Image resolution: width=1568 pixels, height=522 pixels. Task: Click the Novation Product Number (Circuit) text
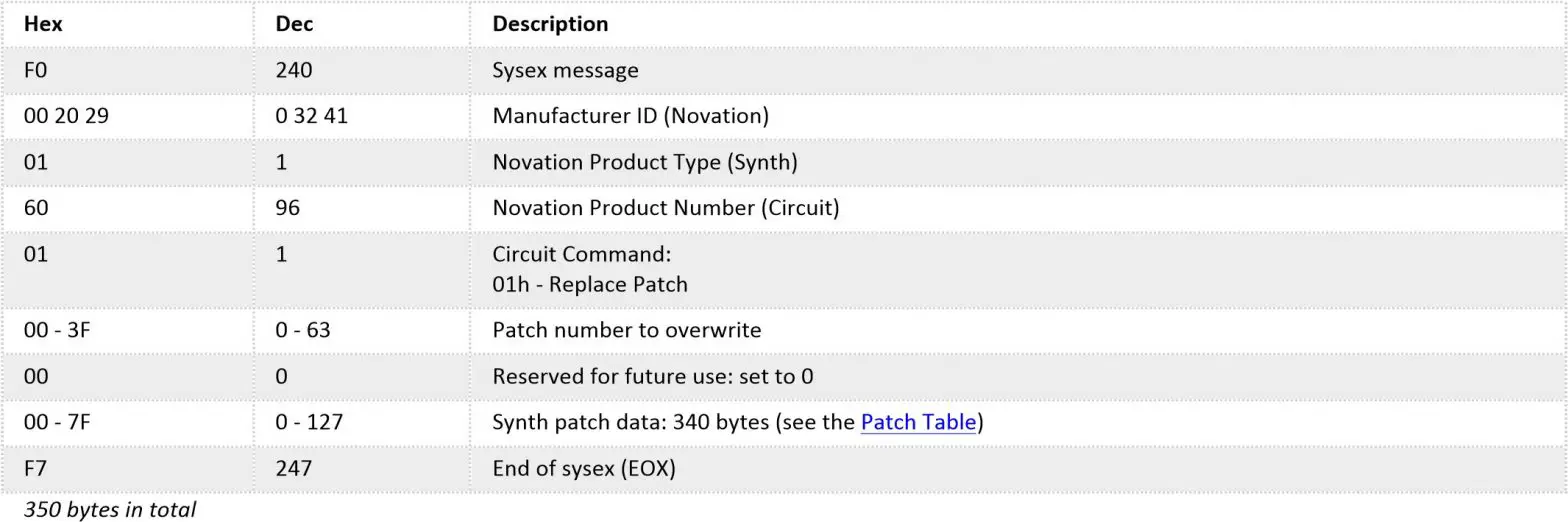(665, 208)
